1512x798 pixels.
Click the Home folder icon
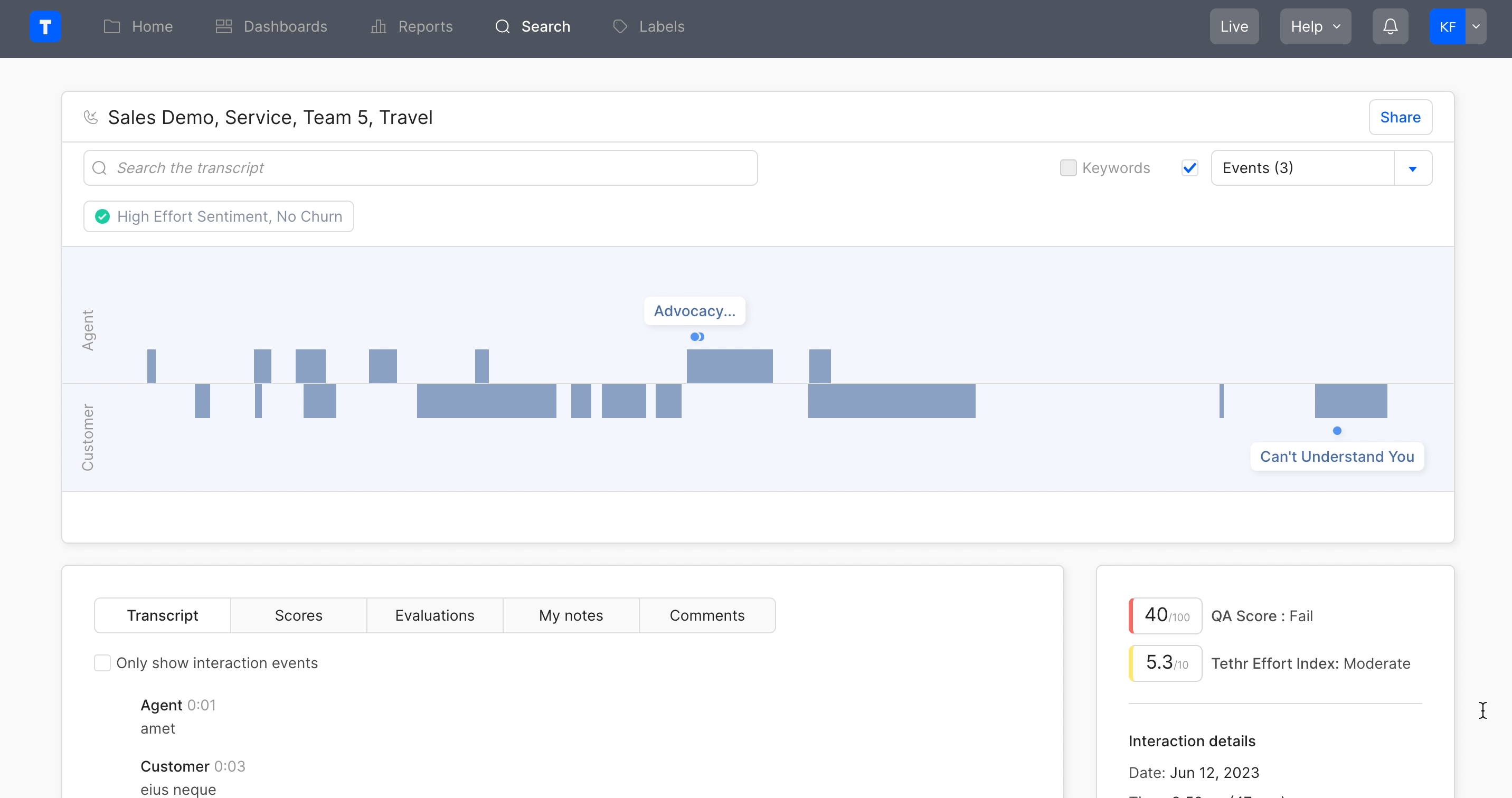111,26
